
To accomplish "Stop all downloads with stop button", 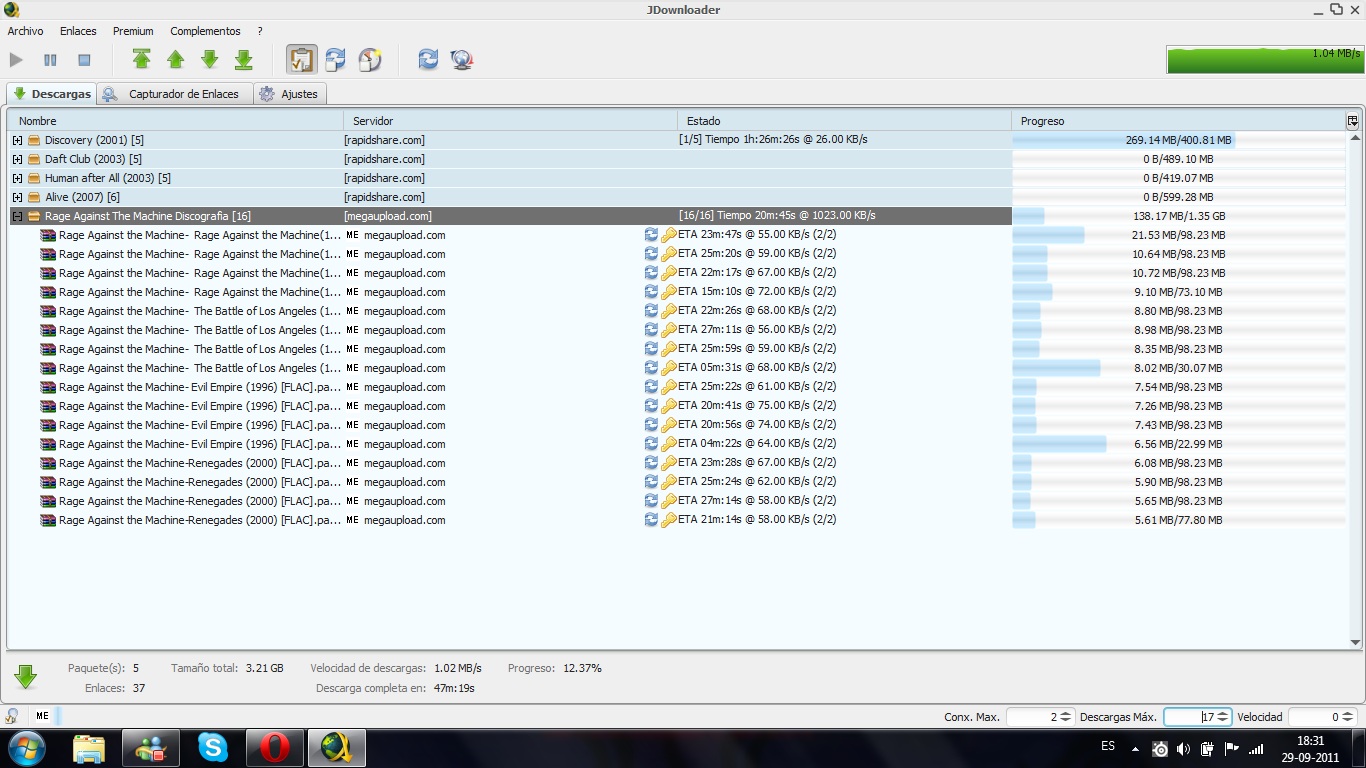I will pyautogui.click(x=84, y=60).
